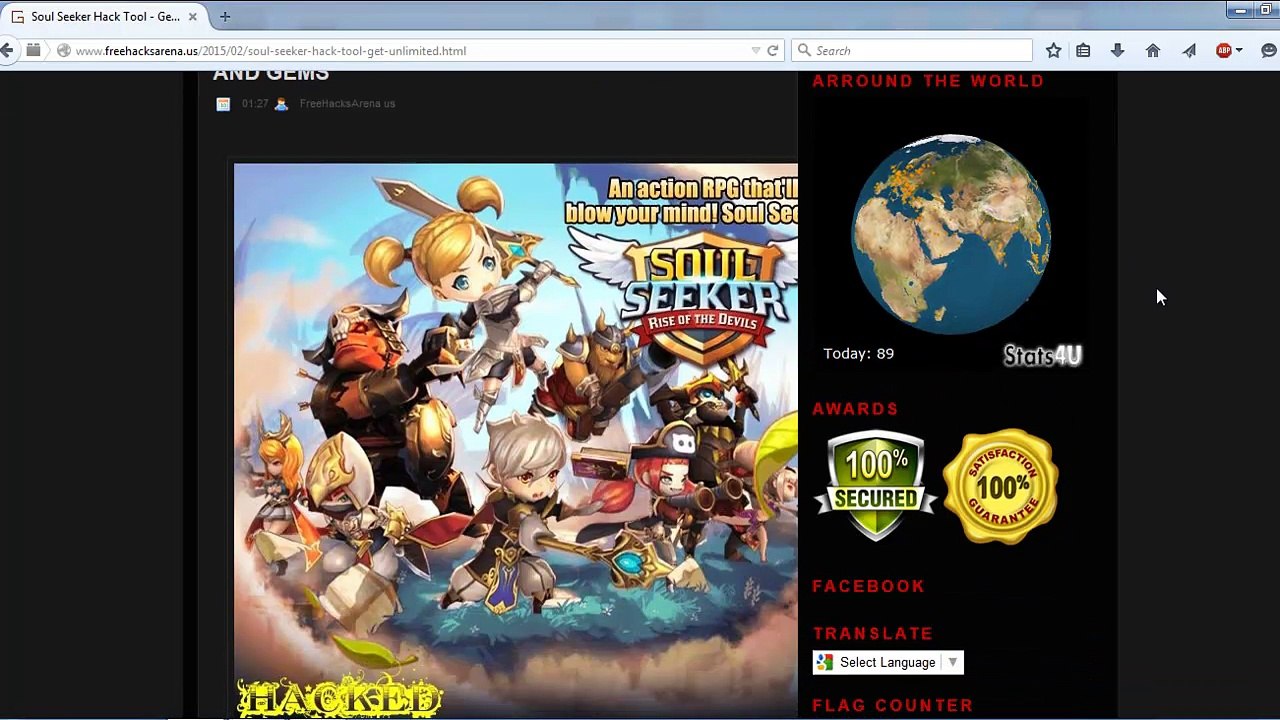Click the 100% Satisfaction Guarantee gold badge
Screen dimensions: 1280x720
1001,487
